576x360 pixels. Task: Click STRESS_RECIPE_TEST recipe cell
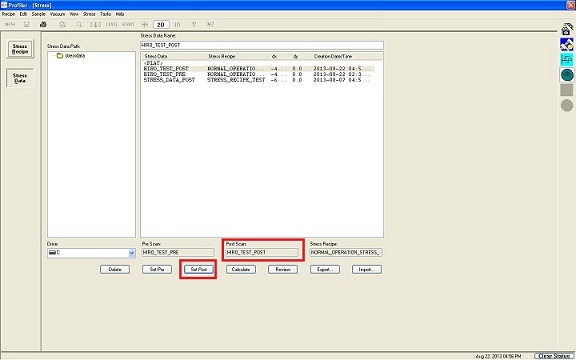click(236, 80)
